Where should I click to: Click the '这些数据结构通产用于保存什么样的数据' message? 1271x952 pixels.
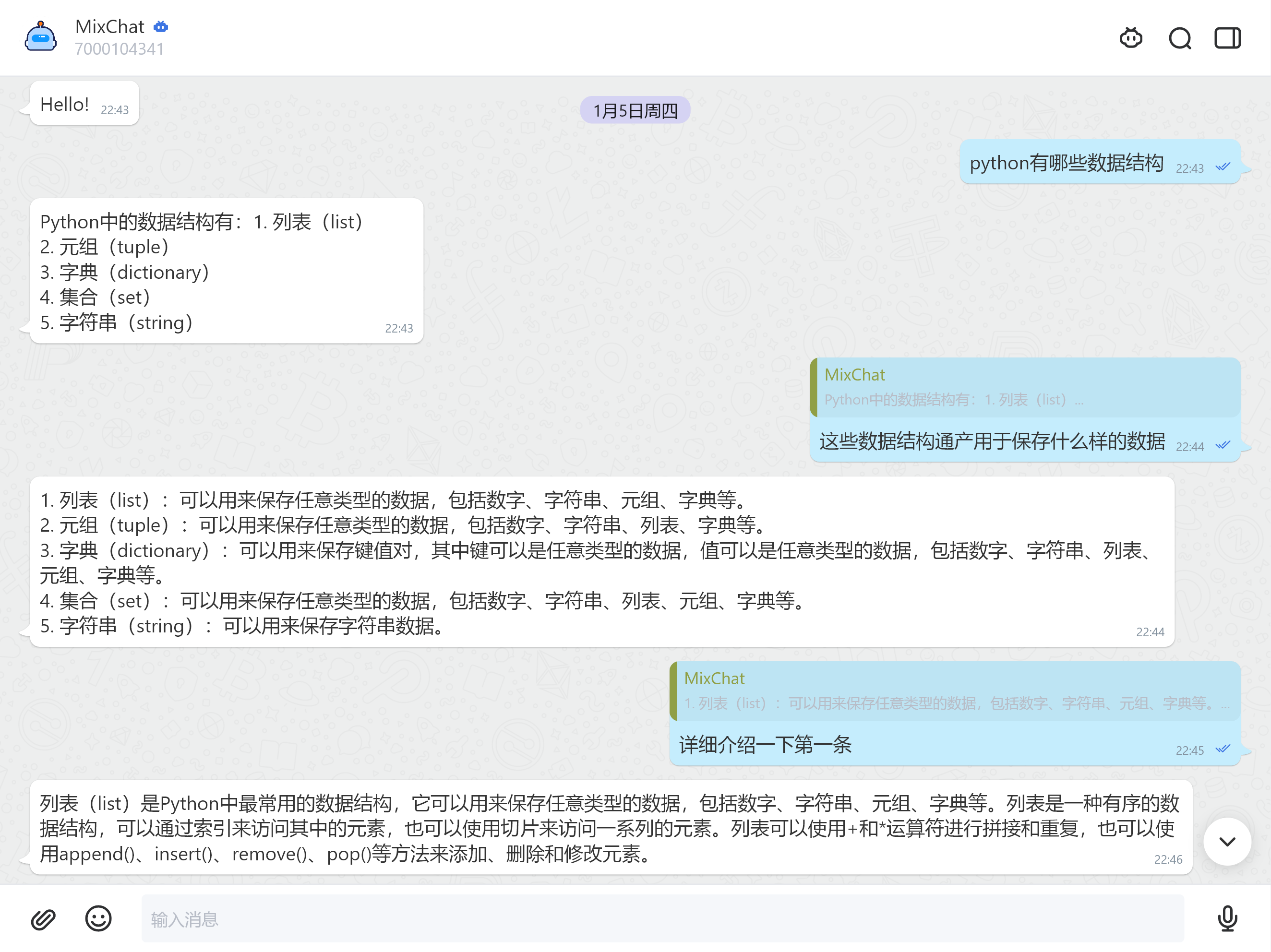[x=991, y=441]
